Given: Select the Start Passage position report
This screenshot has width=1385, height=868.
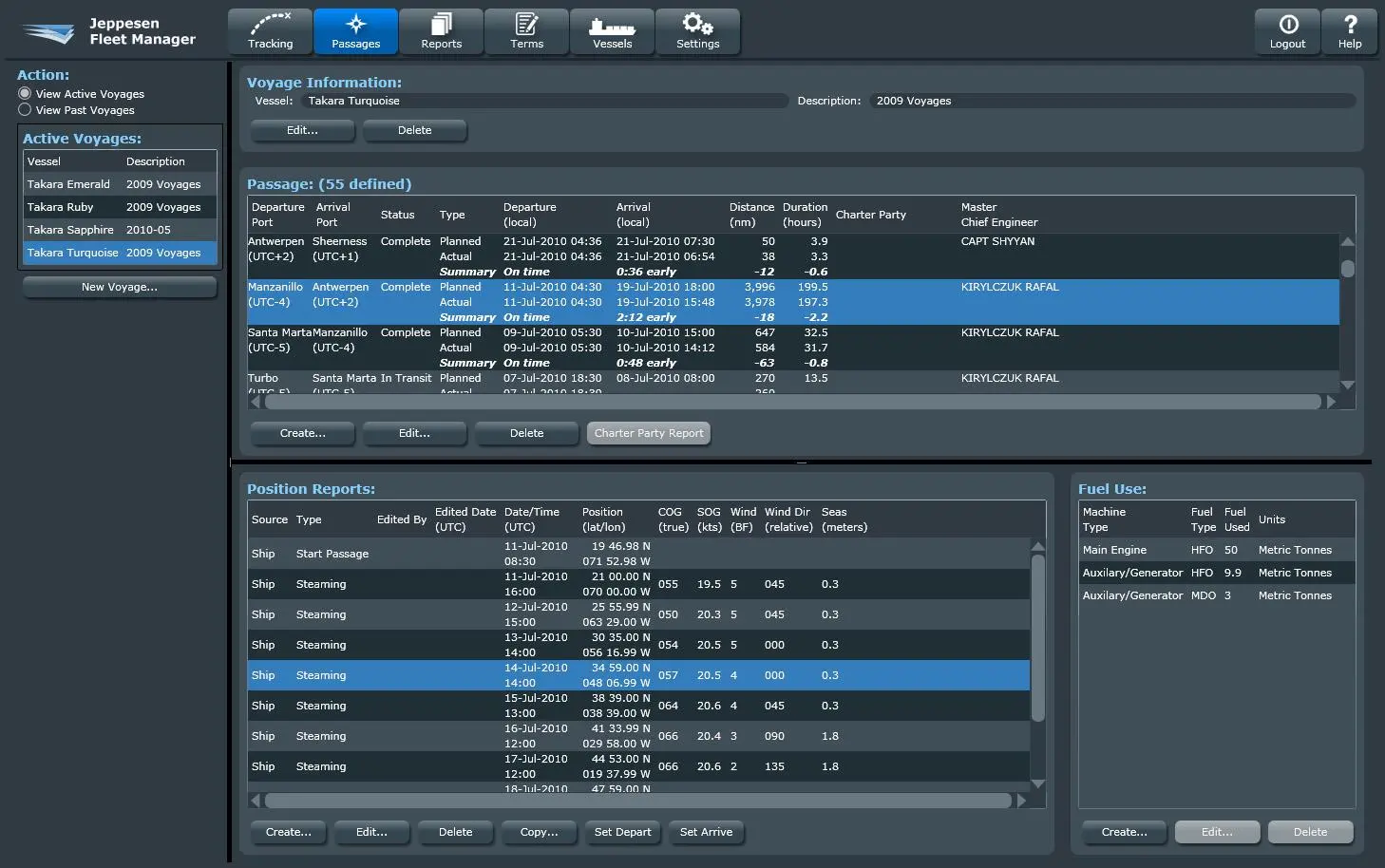Looking at the screenshot, I should (638, 554).
